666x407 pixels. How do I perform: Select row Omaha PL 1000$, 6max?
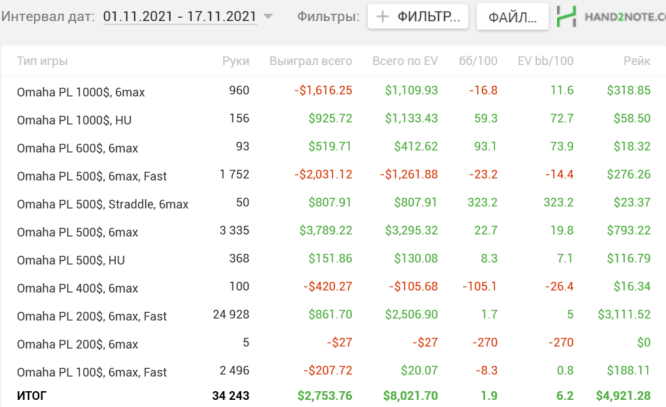pos(333,91)
